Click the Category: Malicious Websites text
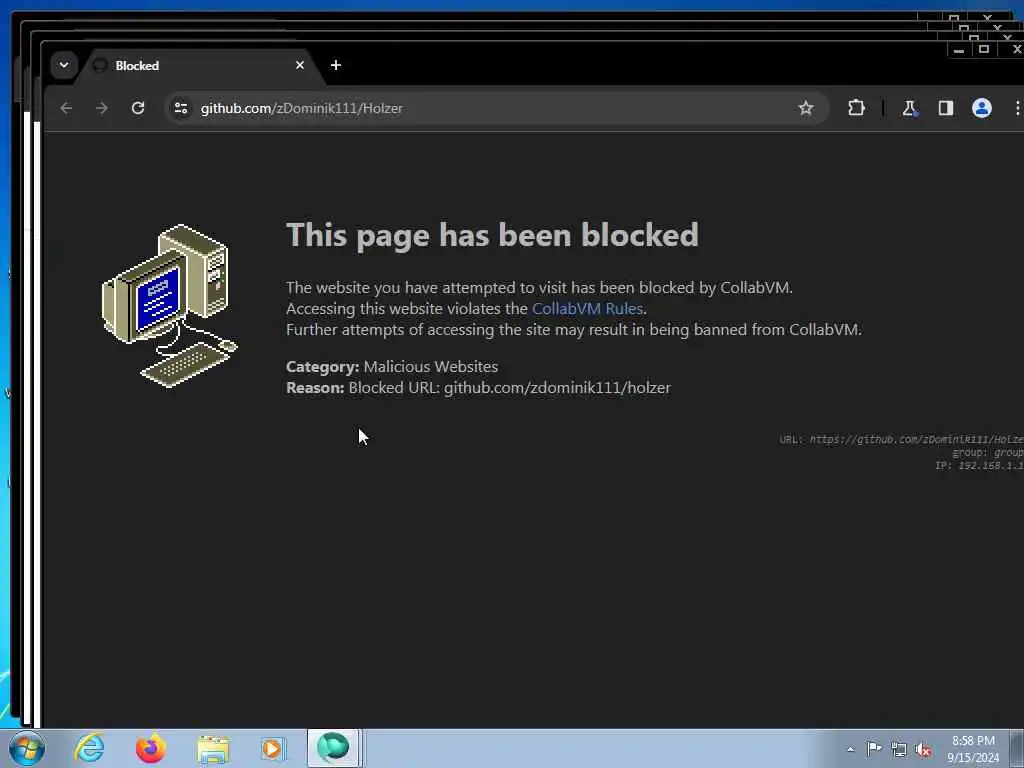The height and width of the screenshot is (768, 1024). point(392,366)
